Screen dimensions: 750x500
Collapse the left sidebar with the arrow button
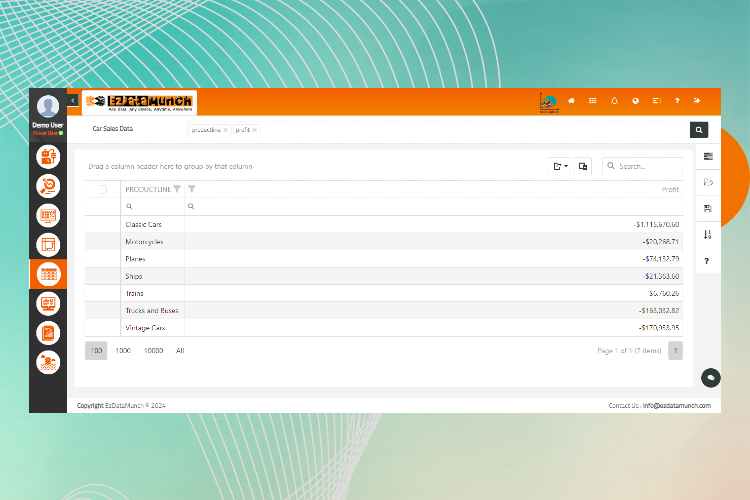coord(73,100)
